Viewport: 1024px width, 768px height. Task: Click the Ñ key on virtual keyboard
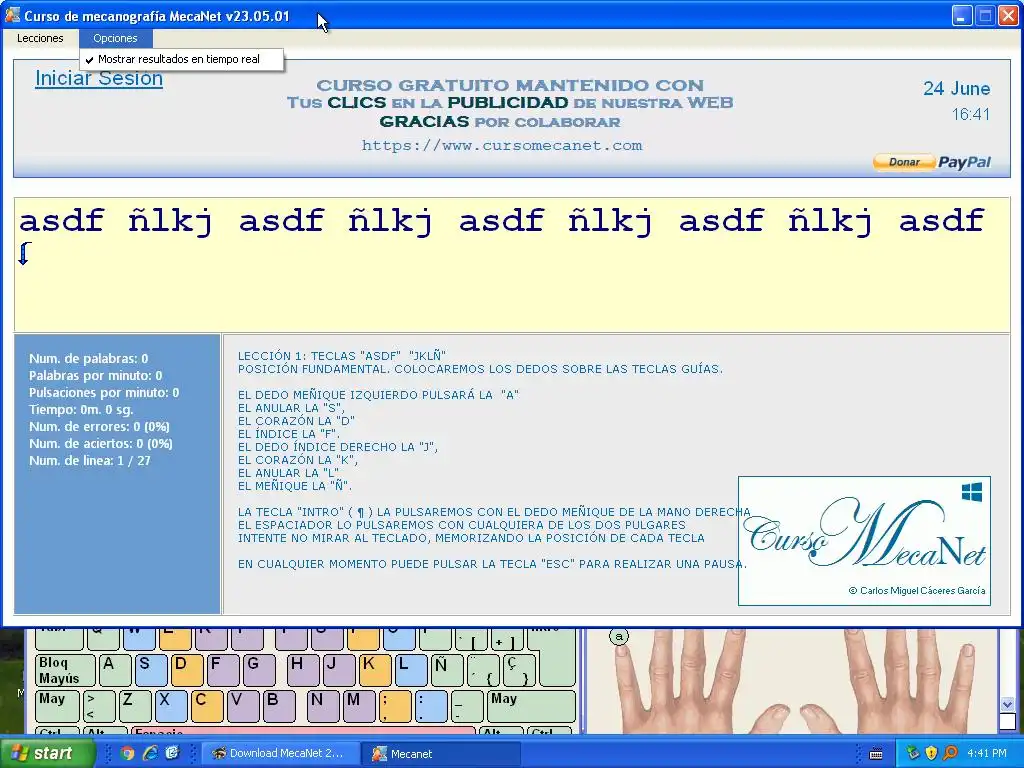447,670
